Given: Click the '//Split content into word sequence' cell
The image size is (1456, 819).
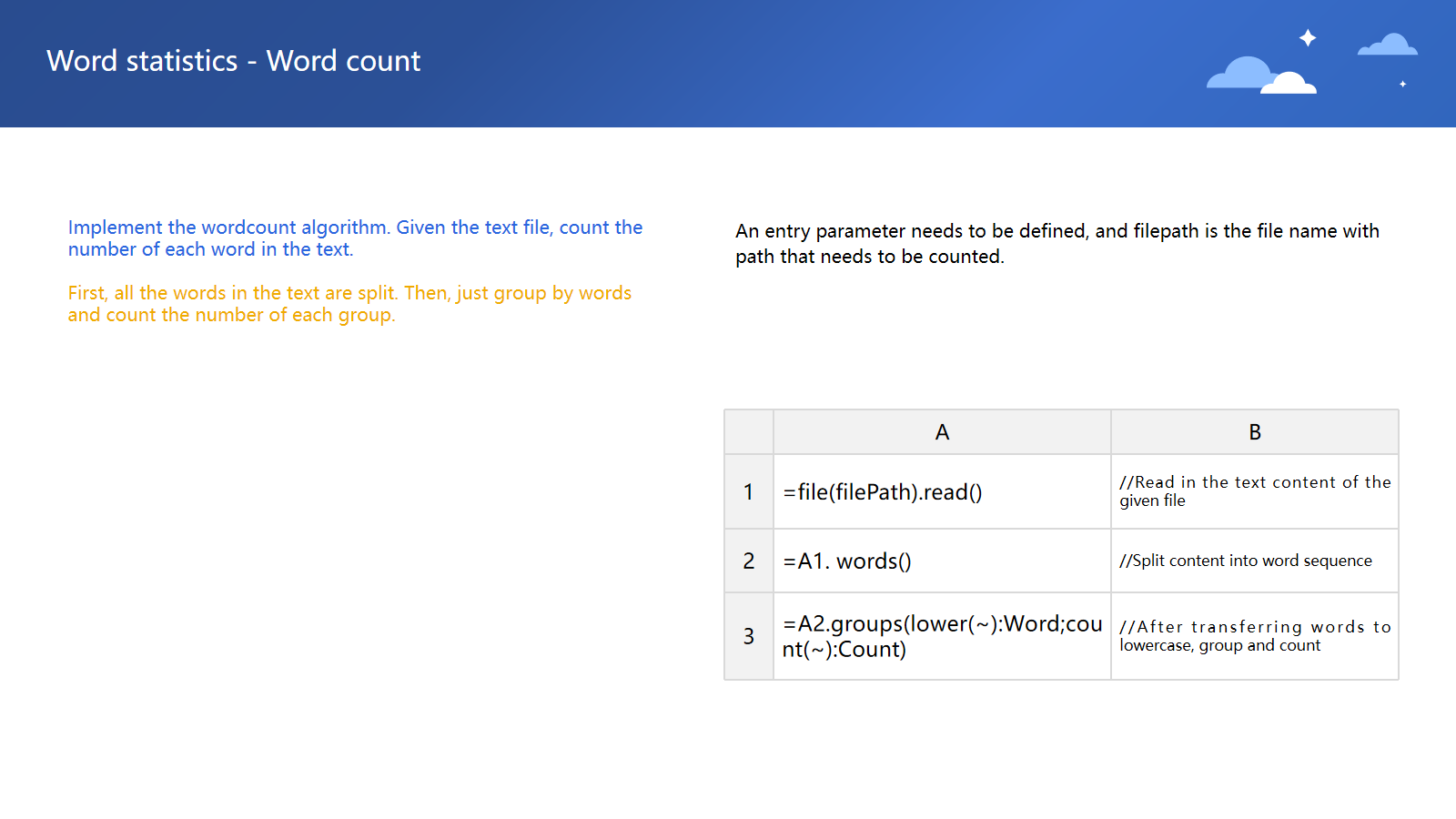Looking at the screenshot, I should [1254, 561].
